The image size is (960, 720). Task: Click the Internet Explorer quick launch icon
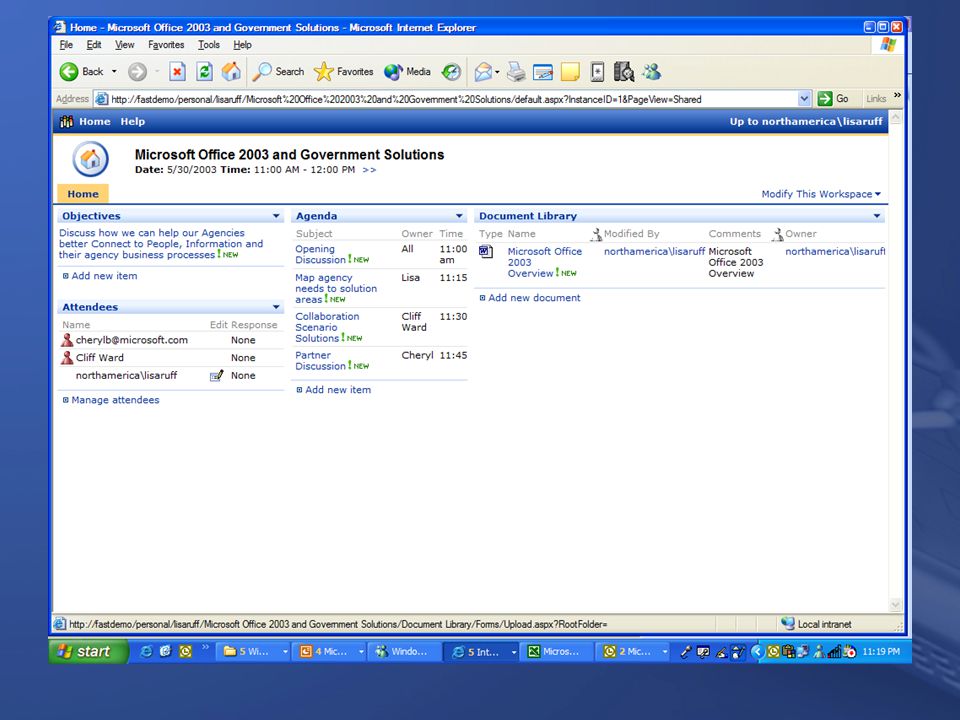pyautogui.click(x=146, y=651)
